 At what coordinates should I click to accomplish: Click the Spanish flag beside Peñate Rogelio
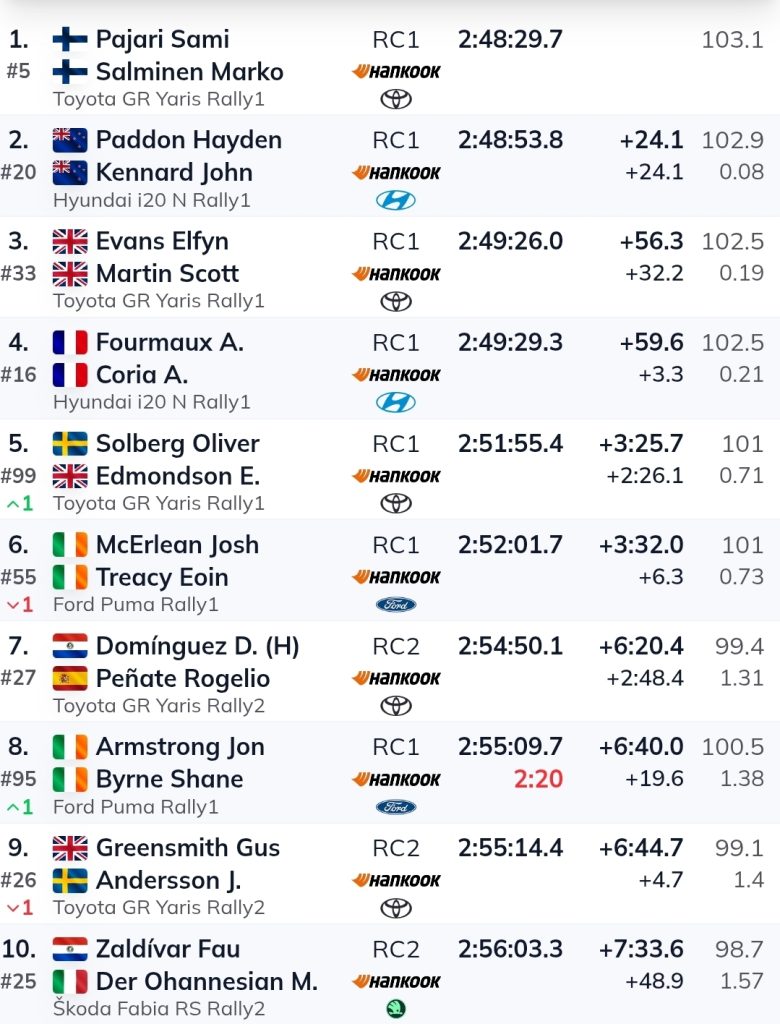(70, 678)
